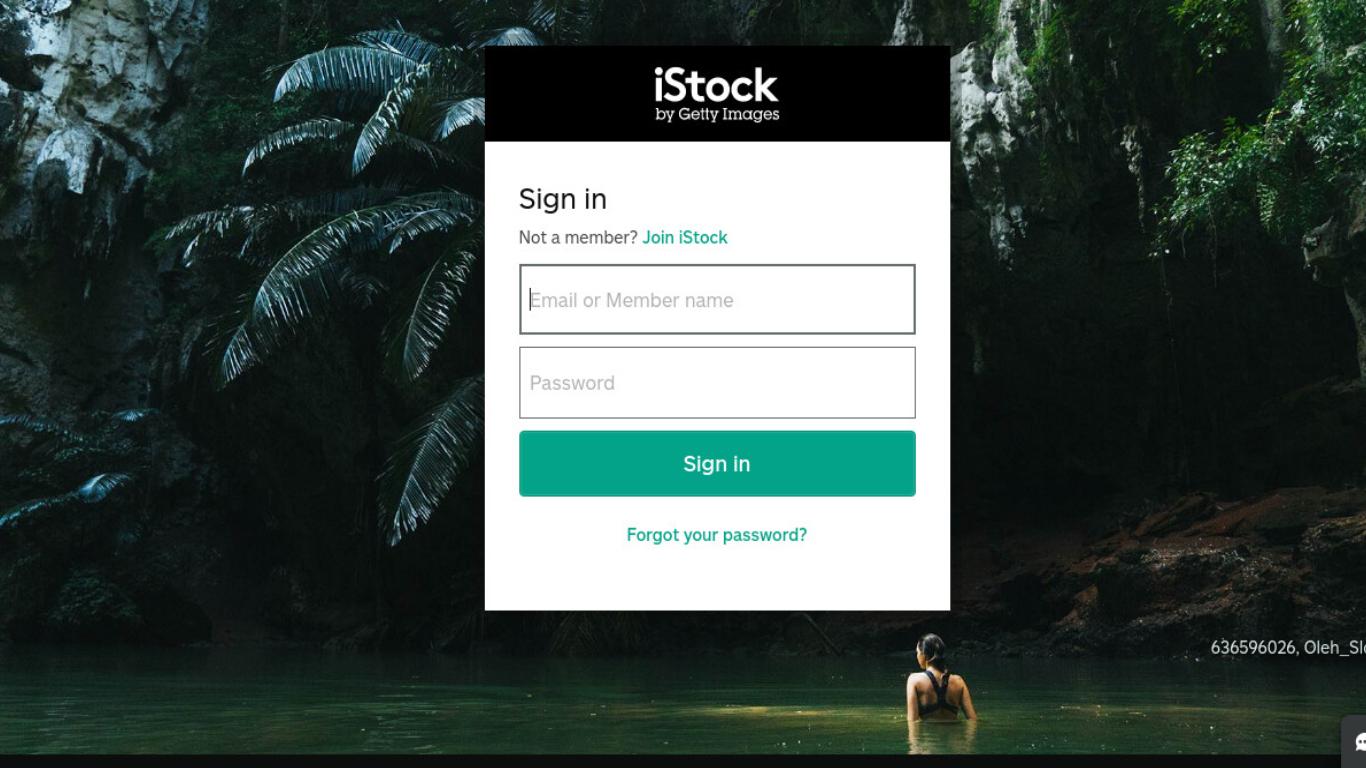
Task: Click the 'by Getty Images' tagline
Action: [x=717, y=115]
